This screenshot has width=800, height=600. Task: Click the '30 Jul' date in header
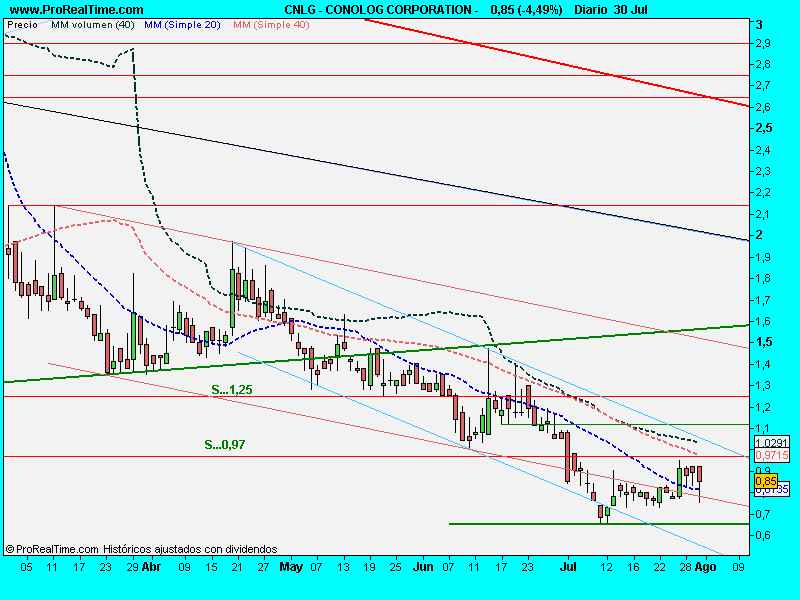pos(631,10)
